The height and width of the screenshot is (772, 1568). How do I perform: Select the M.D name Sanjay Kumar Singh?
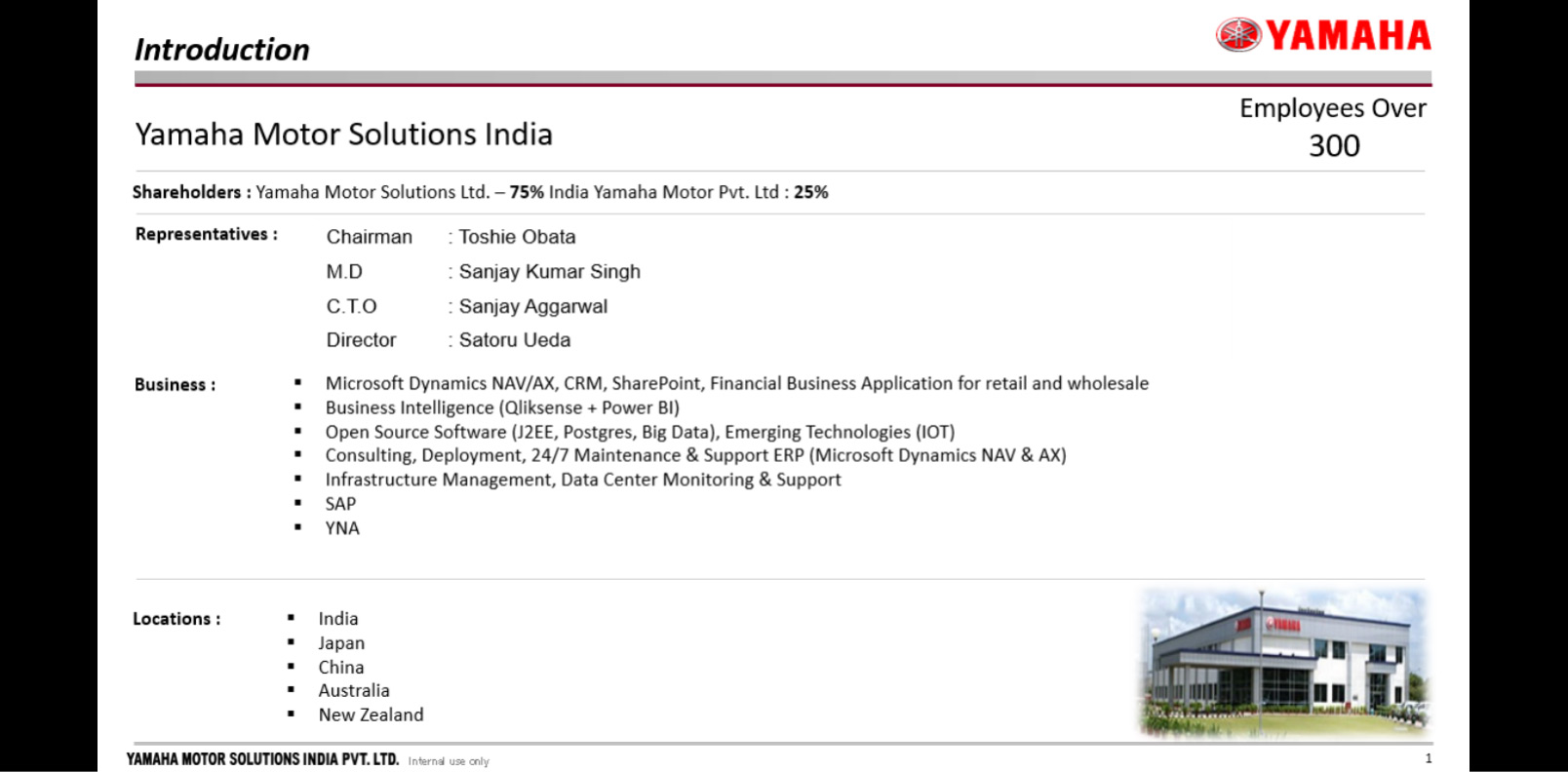click(x=549, y=272)
